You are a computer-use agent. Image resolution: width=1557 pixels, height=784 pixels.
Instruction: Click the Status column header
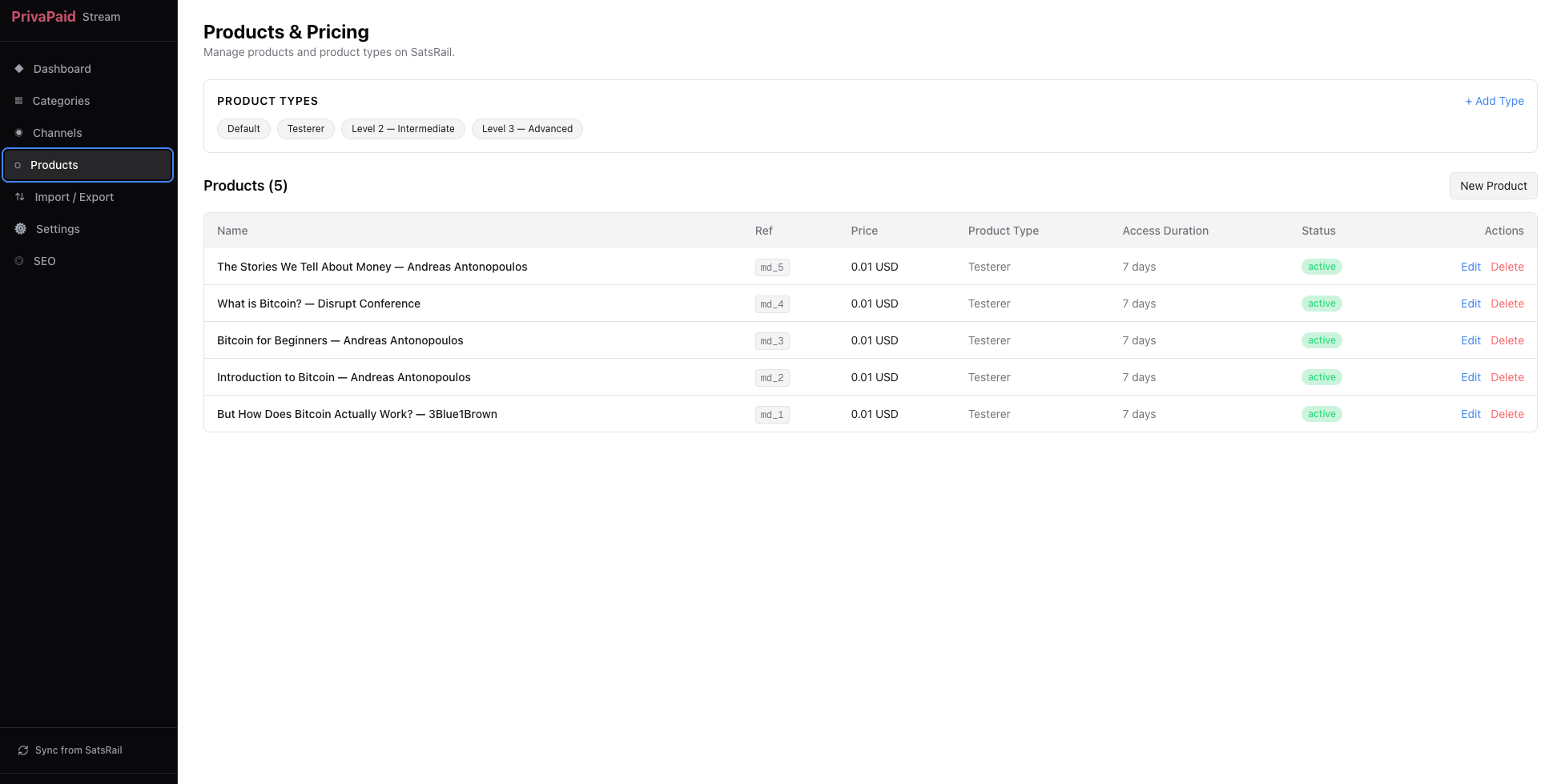pos(1318,231)
